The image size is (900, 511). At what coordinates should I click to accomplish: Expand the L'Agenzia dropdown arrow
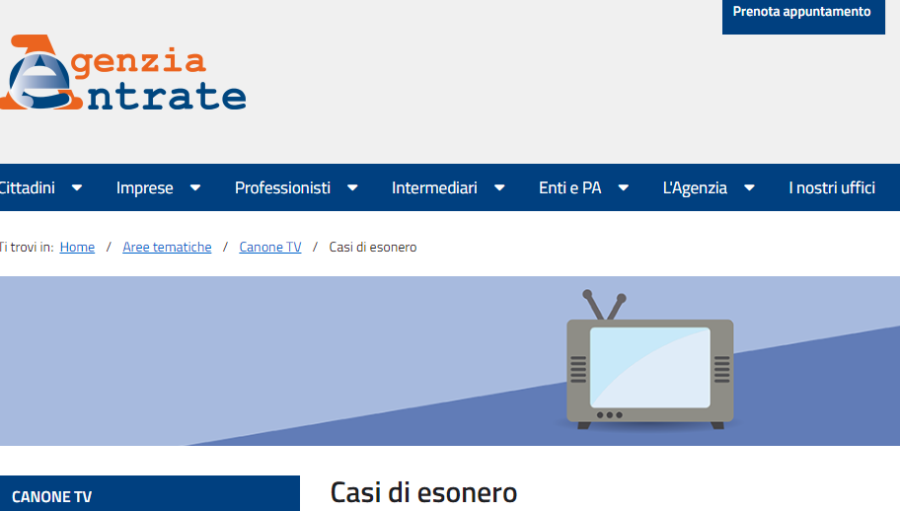coord(749,188)
